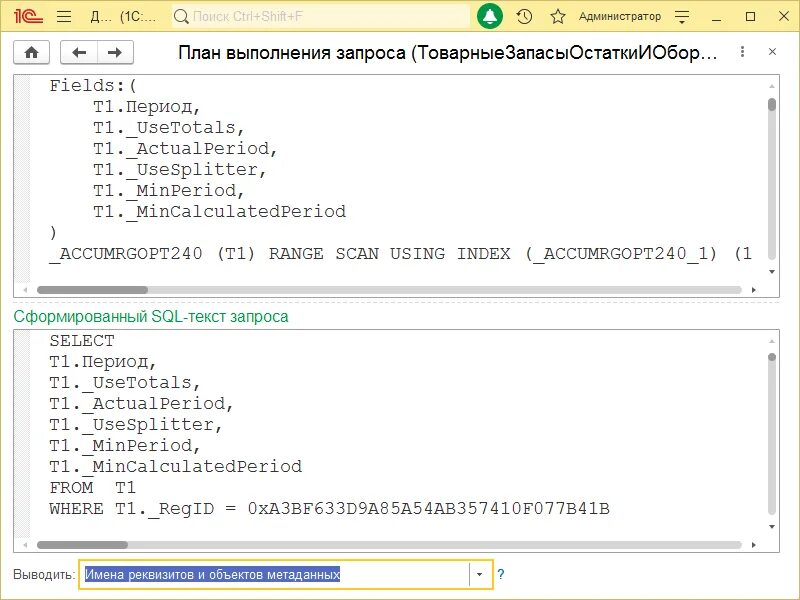
Task: Click vertical scrollbar thumb of plan area
Action: click(772, 104)
